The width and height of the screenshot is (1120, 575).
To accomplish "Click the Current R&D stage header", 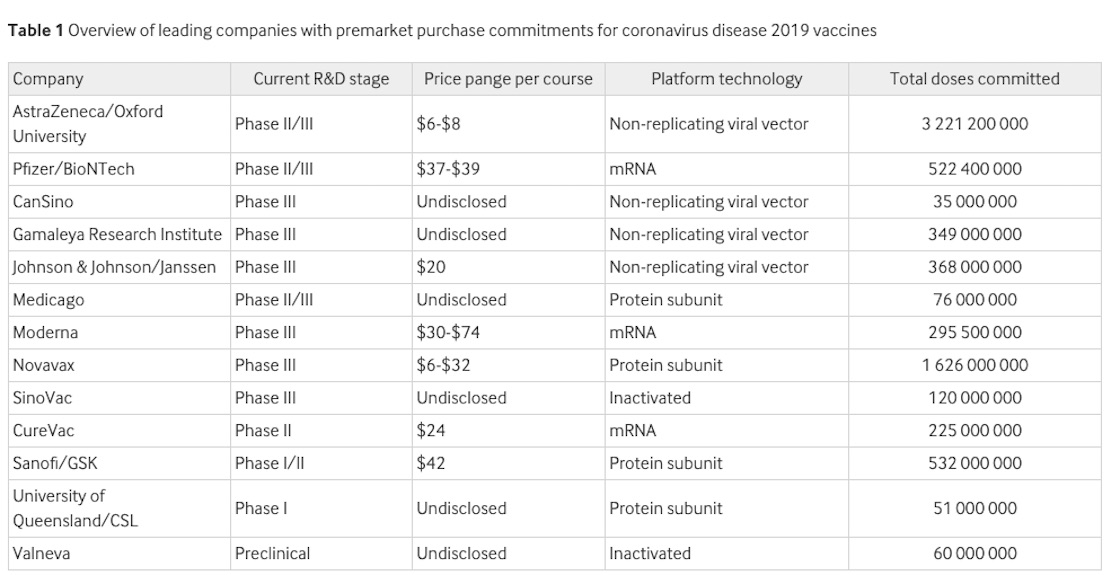I will [321, 79].
